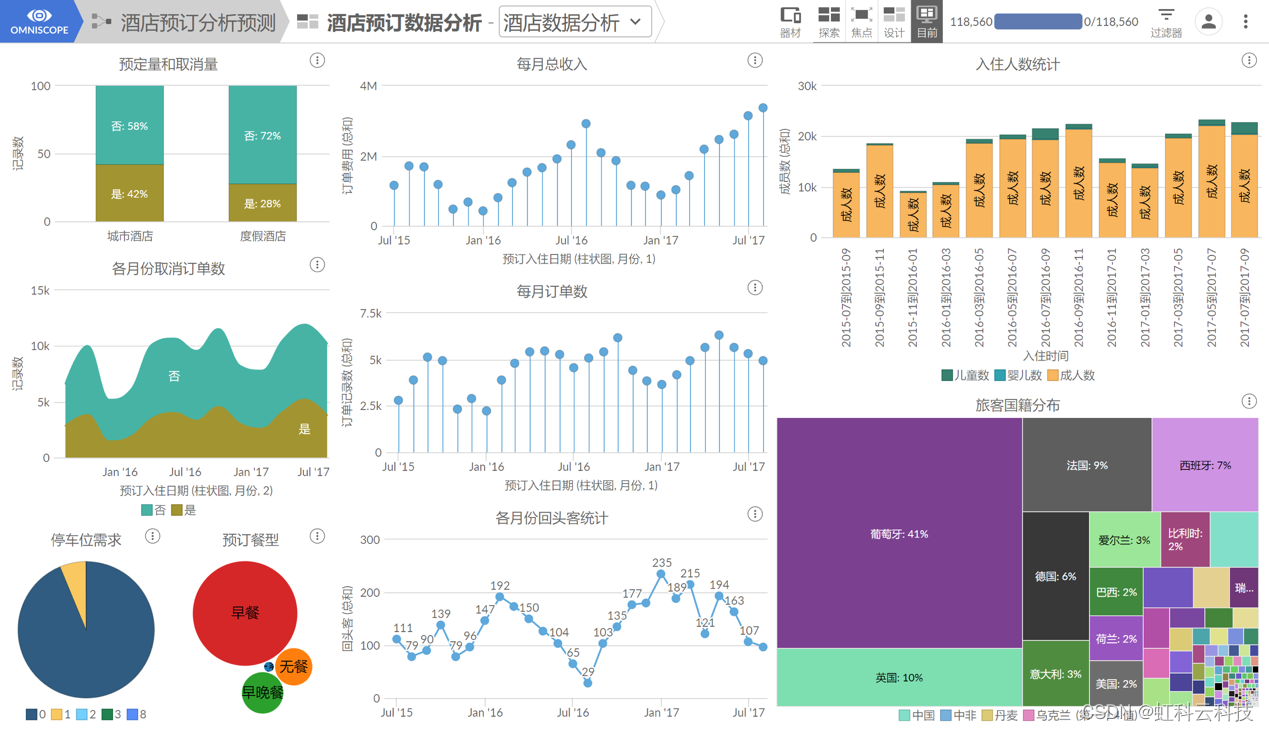Select the 爱尔兰: 3% treemap block
The image size is (1269, 731).
1124,540
